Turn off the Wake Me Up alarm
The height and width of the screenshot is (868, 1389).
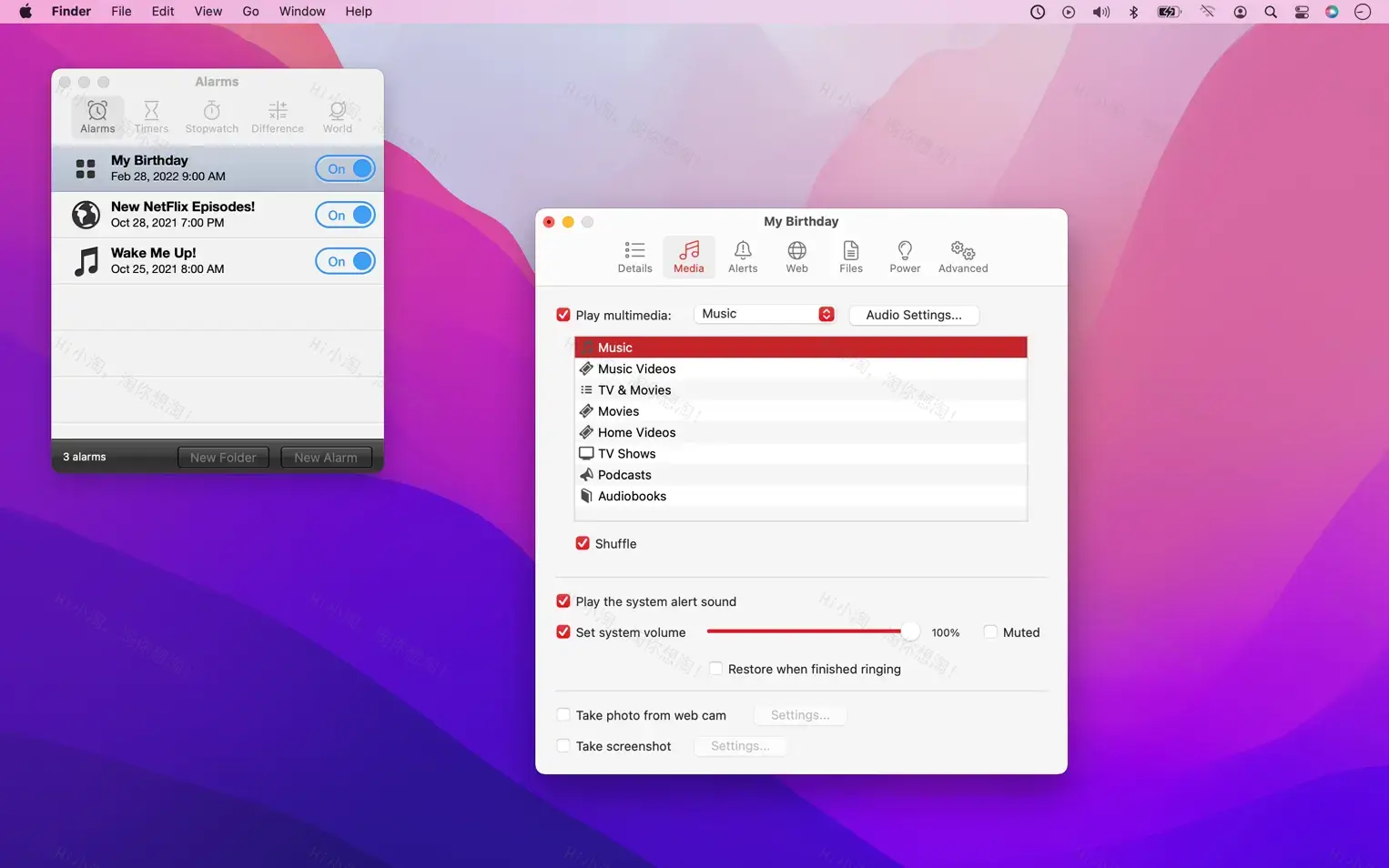coord(345,261)
